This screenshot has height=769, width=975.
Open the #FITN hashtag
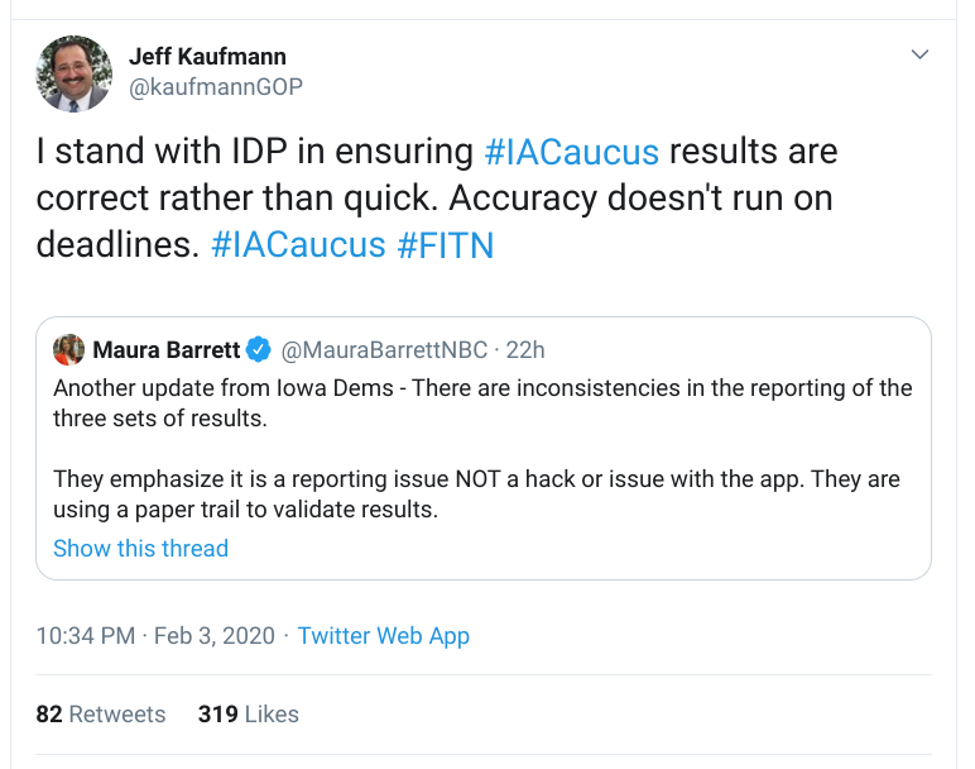[x=445, y=245]
